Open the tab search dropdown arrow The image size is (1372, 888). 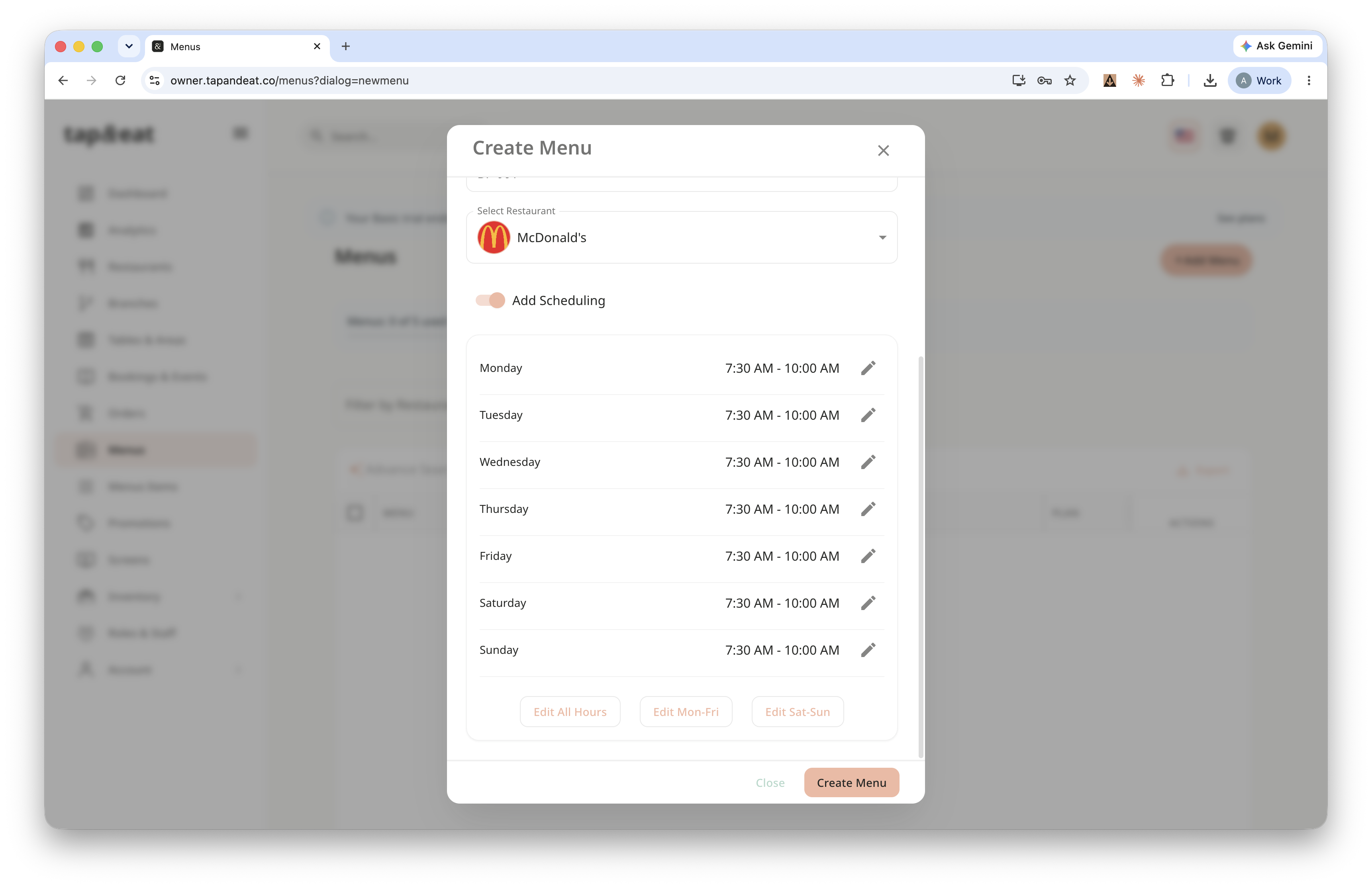pyautogui.click(x=129, y=46)
